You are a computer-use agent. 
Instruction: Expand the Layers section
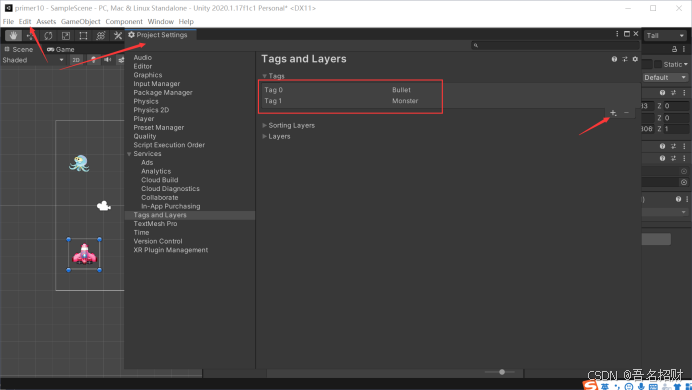tap(264, 136)
